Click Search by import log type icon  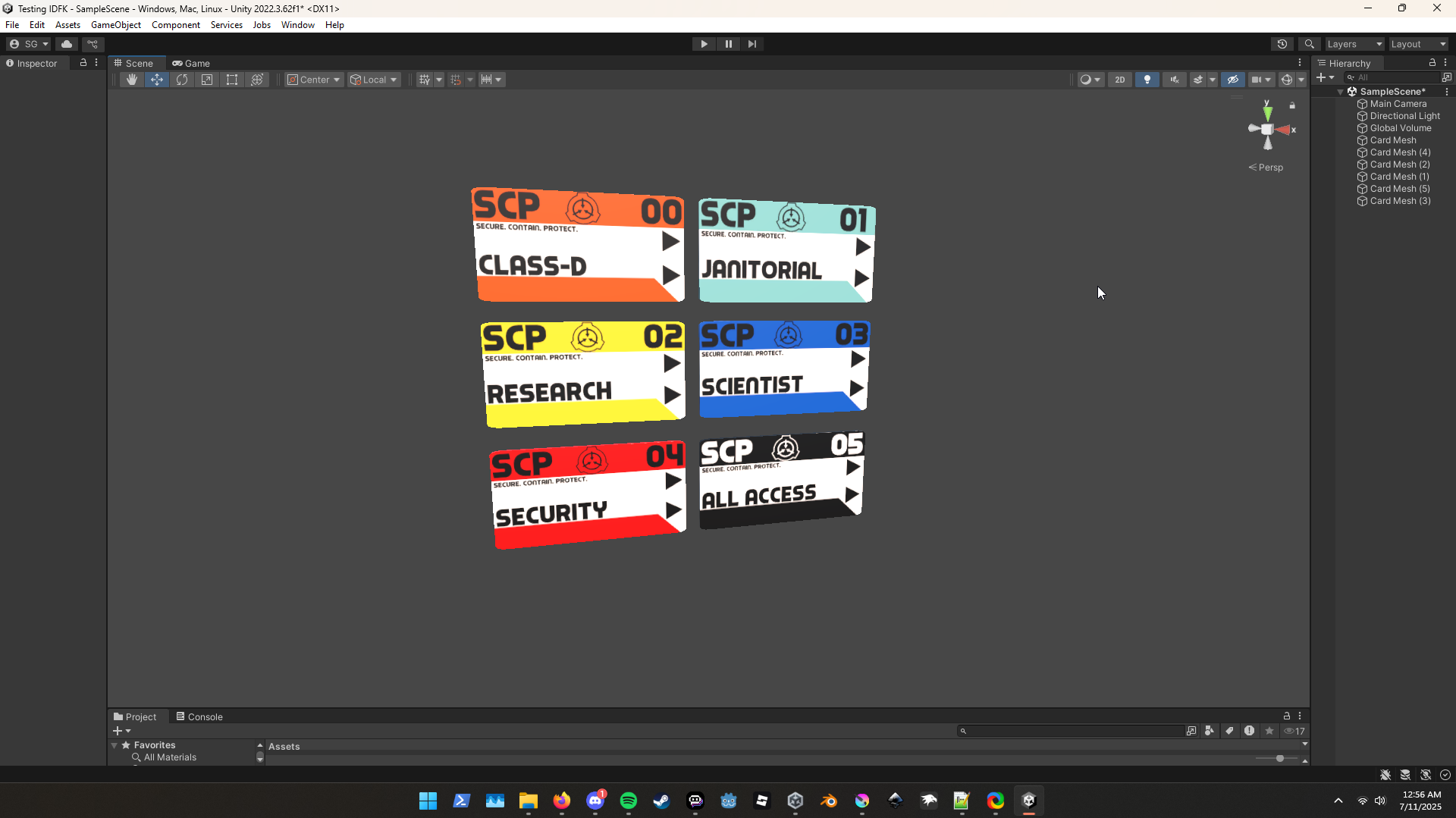(x=1249, y=731)
